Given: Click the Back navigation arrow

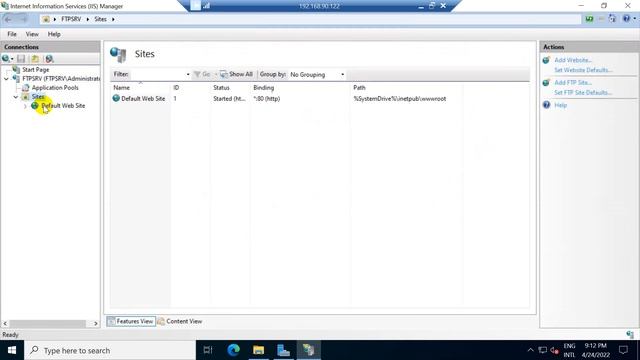Looking at the screenshot, I should click(8, 19).
